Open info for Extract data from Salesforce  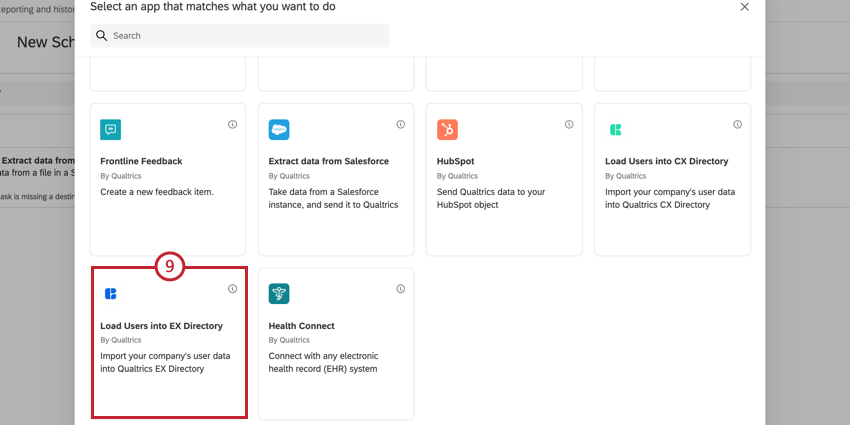[401, 124]
